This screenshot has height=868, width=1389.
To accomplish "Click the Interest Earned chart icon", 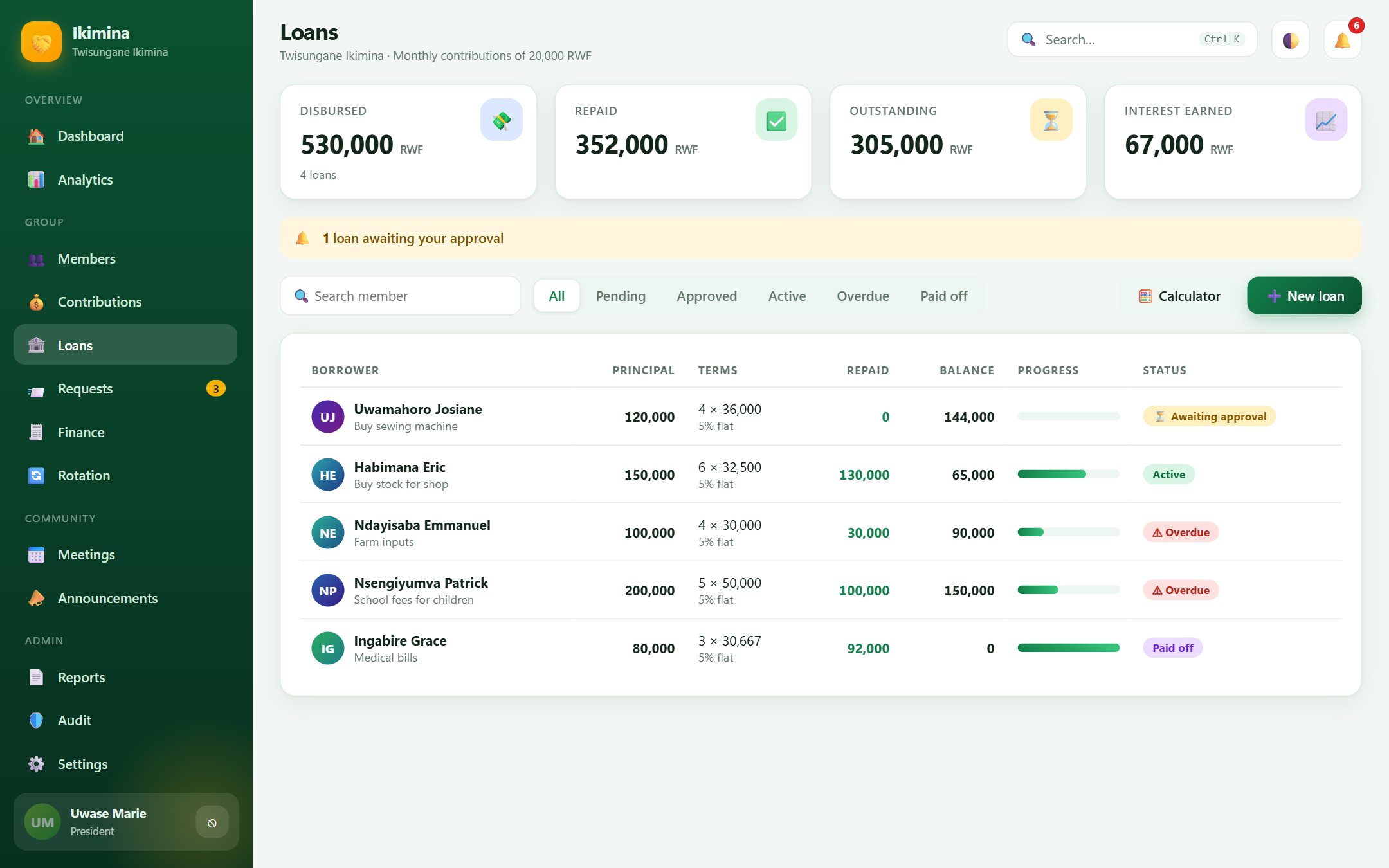I will 1326,120.
